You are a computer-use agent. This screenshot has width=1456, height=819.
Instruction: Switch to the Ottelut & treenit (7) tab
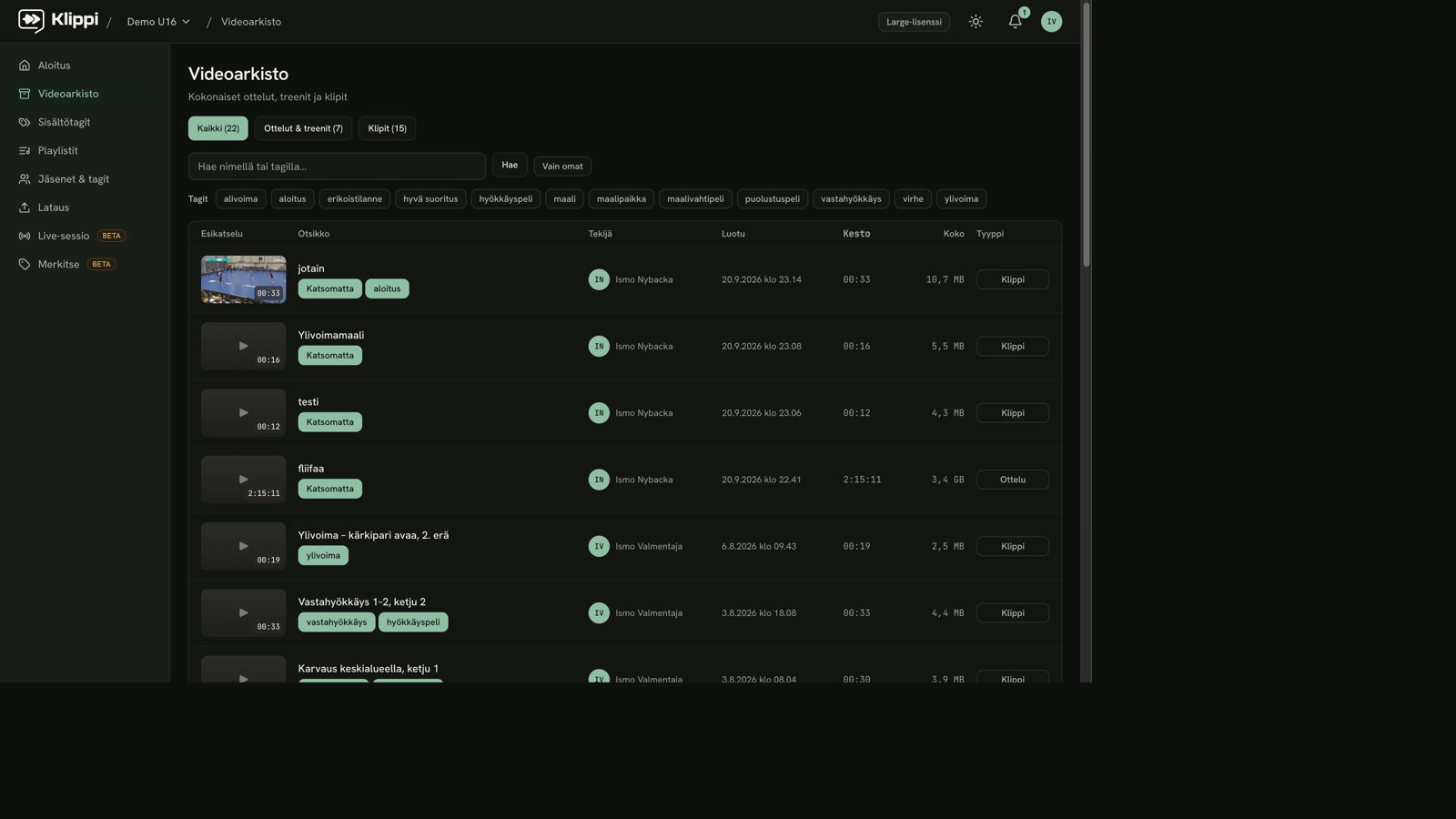303,128
